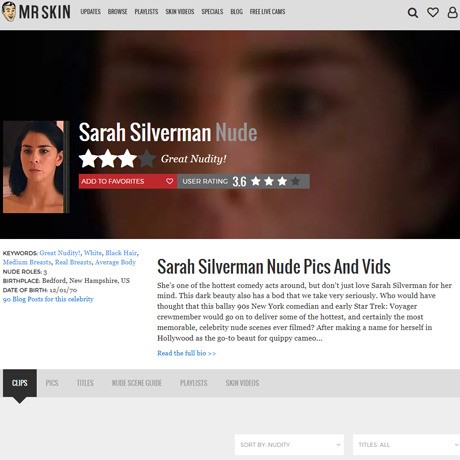
Task: Open favorites via the header heart icon
Action: click(433, 13)
